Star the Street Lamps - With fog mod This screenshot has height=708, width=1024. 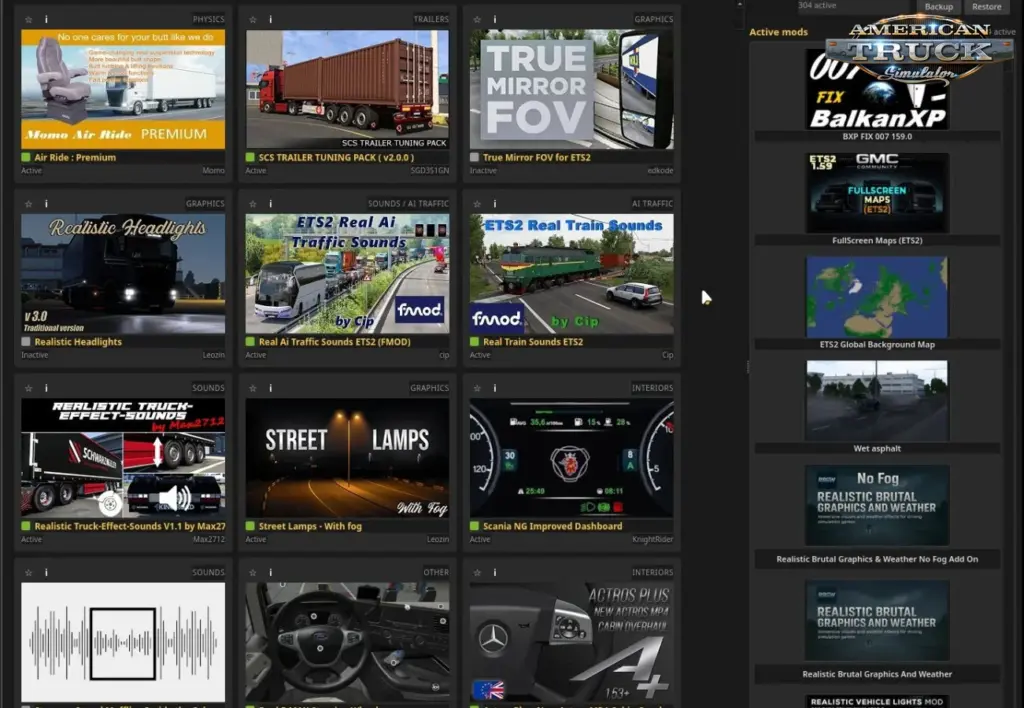(x=253, y=388)
